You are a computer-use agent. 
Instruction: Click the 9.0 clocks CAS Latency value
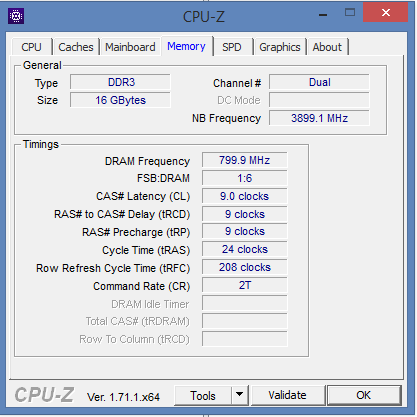(245, 196)
